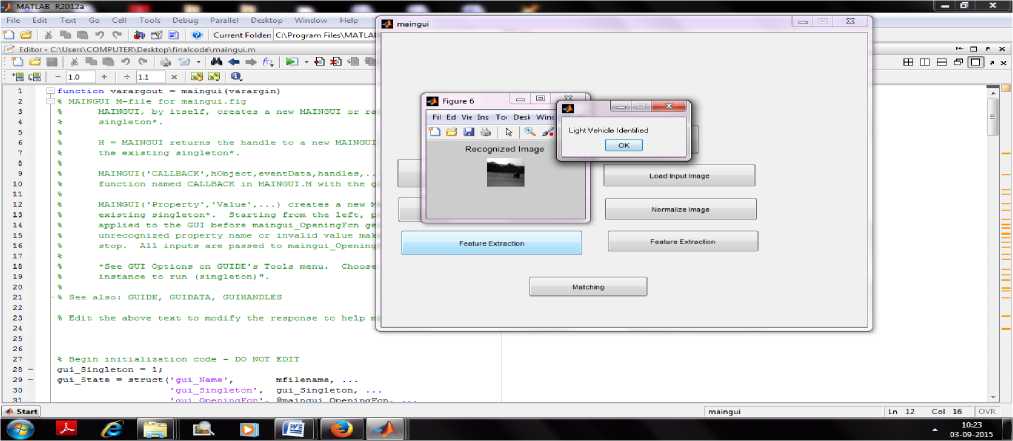The width and height of the screenshot is (1013, 441).
Task: Click Open file icon in MATLAB main toolbar
Action: [26, 36]
